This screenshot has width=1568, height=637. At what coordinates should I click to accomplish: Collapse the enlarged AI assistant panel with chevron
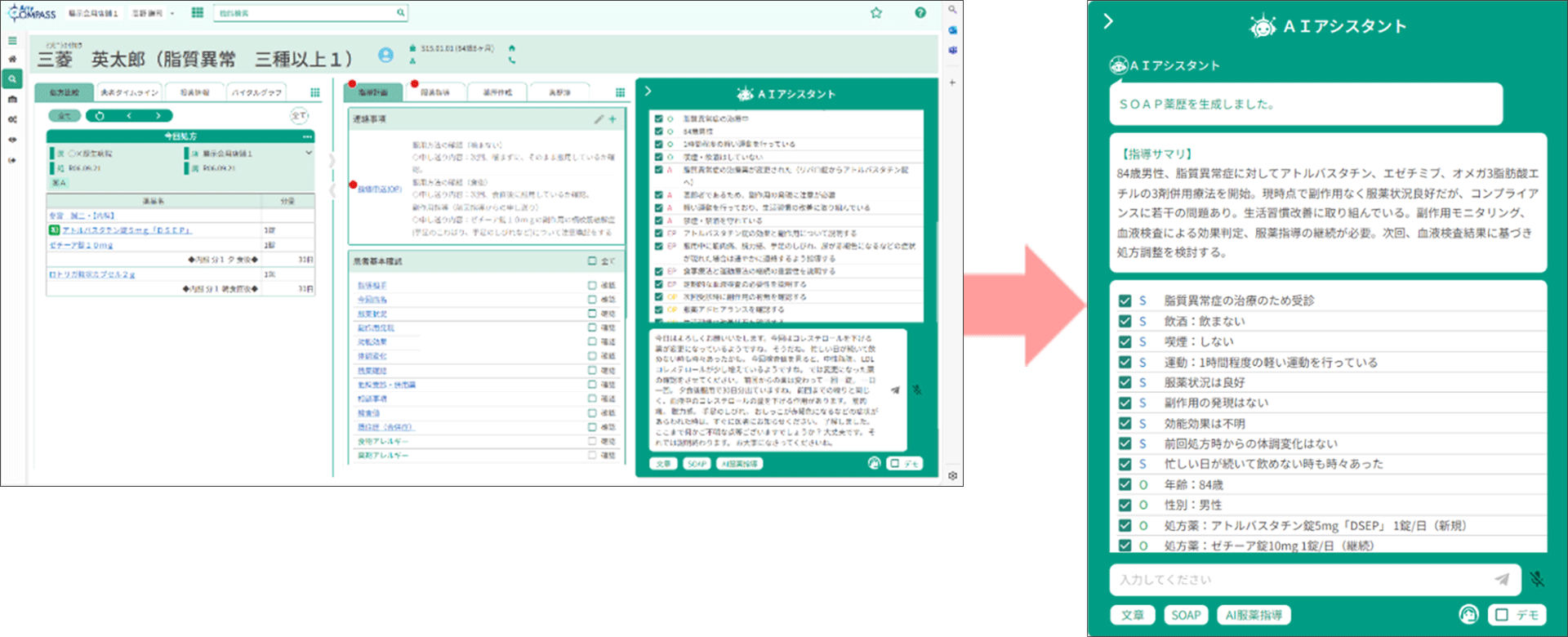[1108, 21]
